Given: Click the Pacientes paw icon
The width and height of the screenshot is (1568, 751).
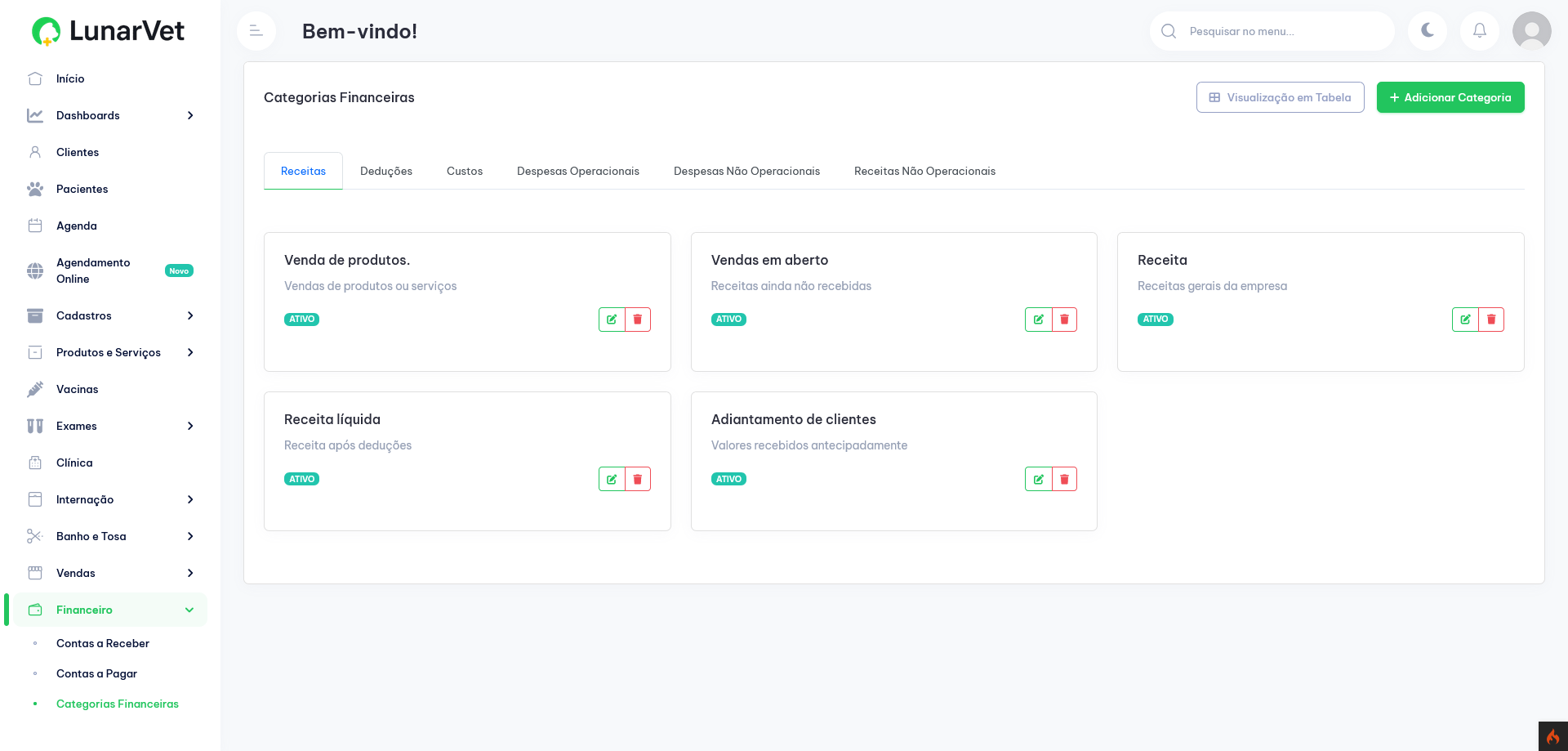Looking at the screenshot, I should tap(35, 189).
